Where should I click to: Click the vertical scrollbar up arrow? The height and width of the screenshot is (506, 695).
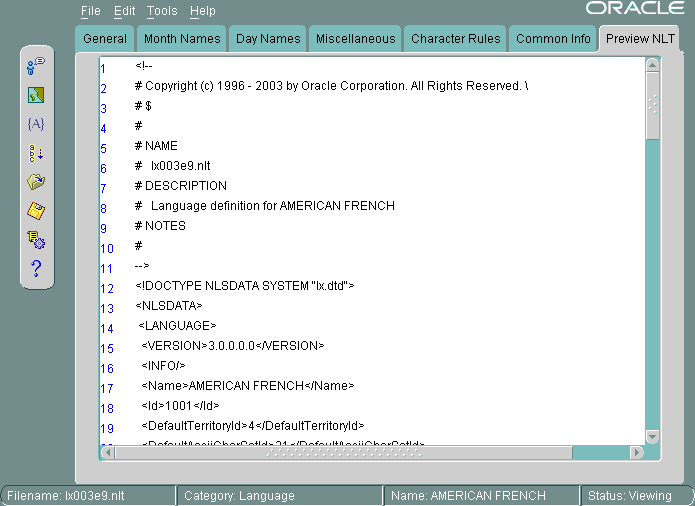pos(652,65)
